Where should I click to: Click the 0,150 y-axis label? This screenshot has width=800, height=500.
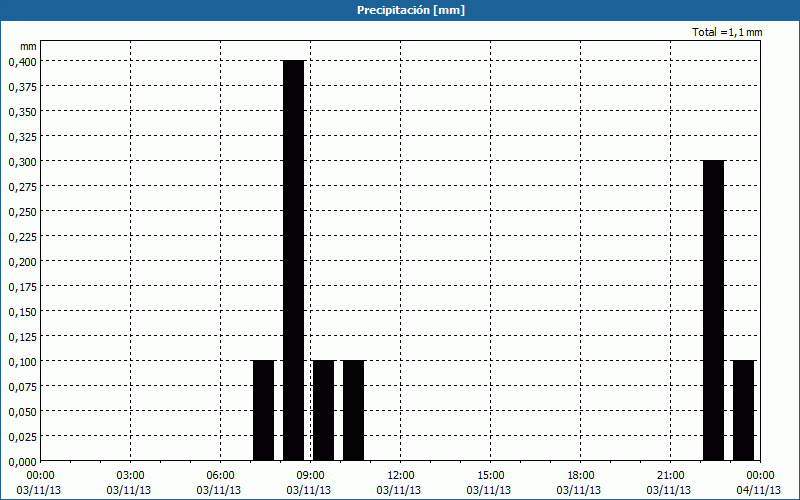[22, 312]
